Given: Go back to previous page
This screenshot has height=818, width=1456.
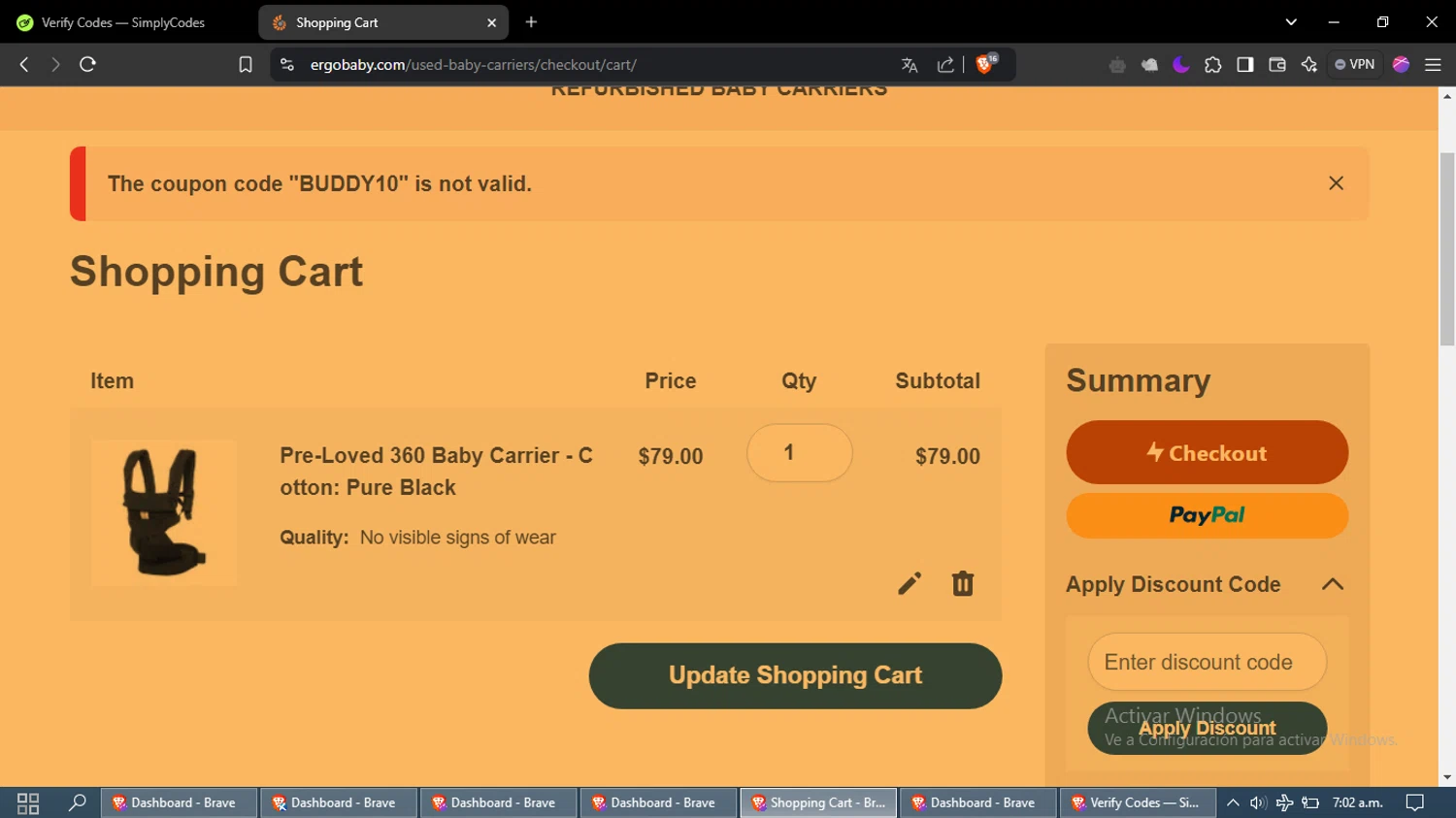Looking at the screenshot, I should tap(24, 64).
